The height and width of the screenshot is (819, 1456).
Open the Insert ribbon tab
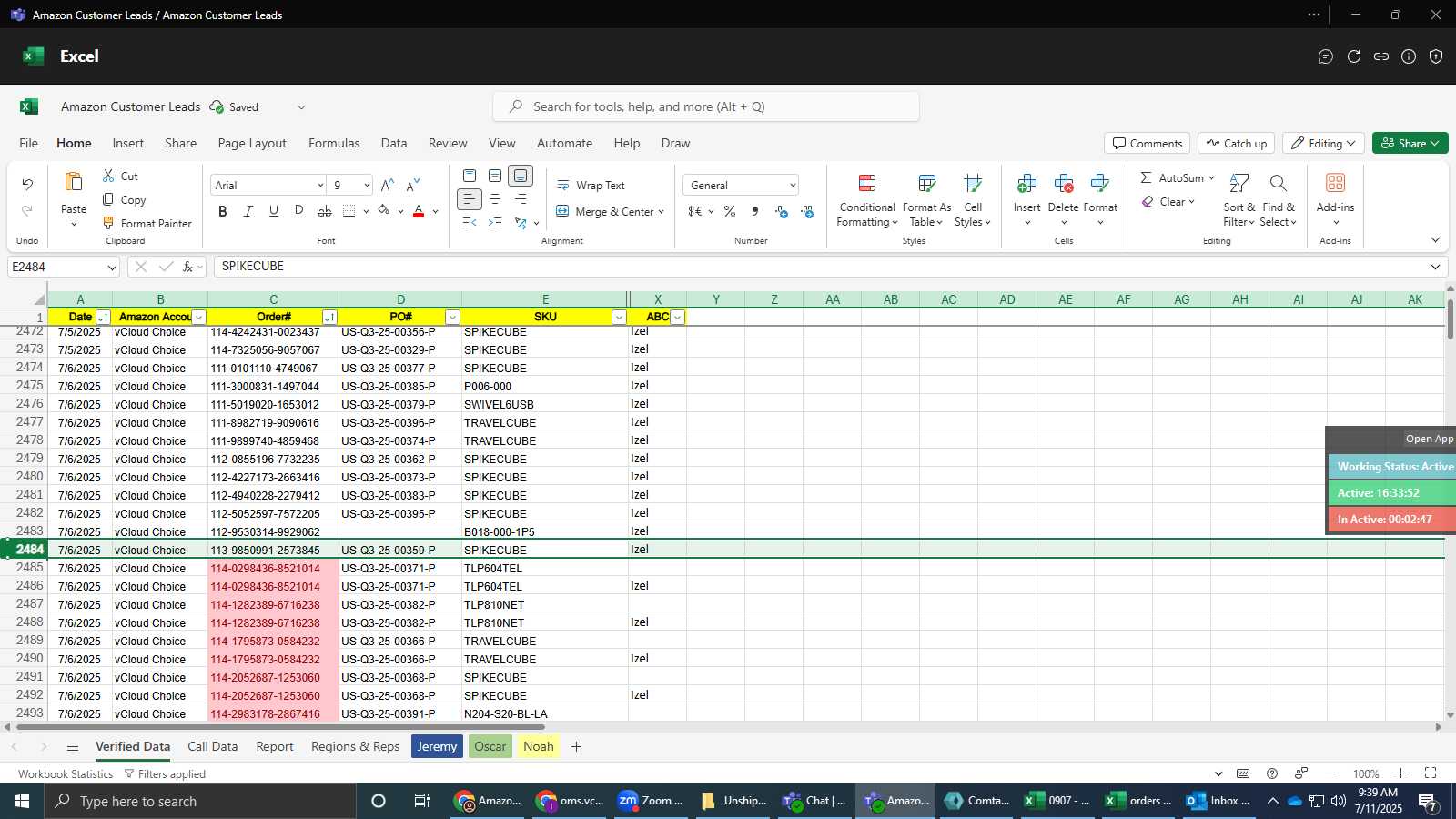click(x=127, y=143)
